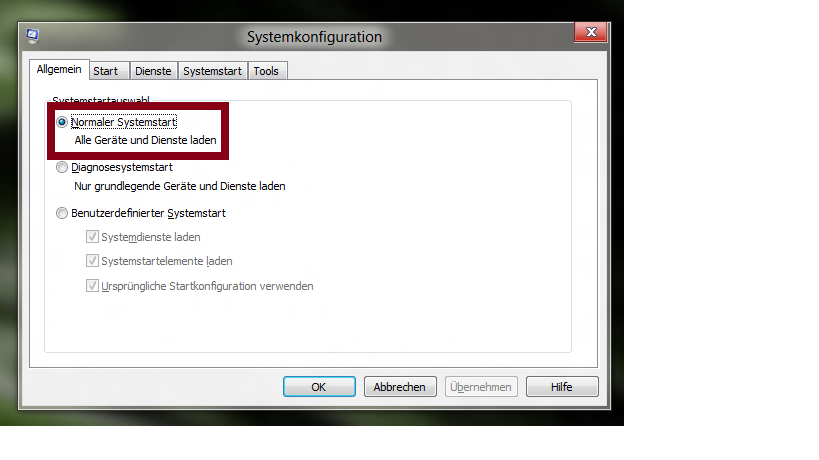Select Benutzerdefinierter Systemstart radio button
819x460 pixels.
pyautogui.click(x=62, y=213)
